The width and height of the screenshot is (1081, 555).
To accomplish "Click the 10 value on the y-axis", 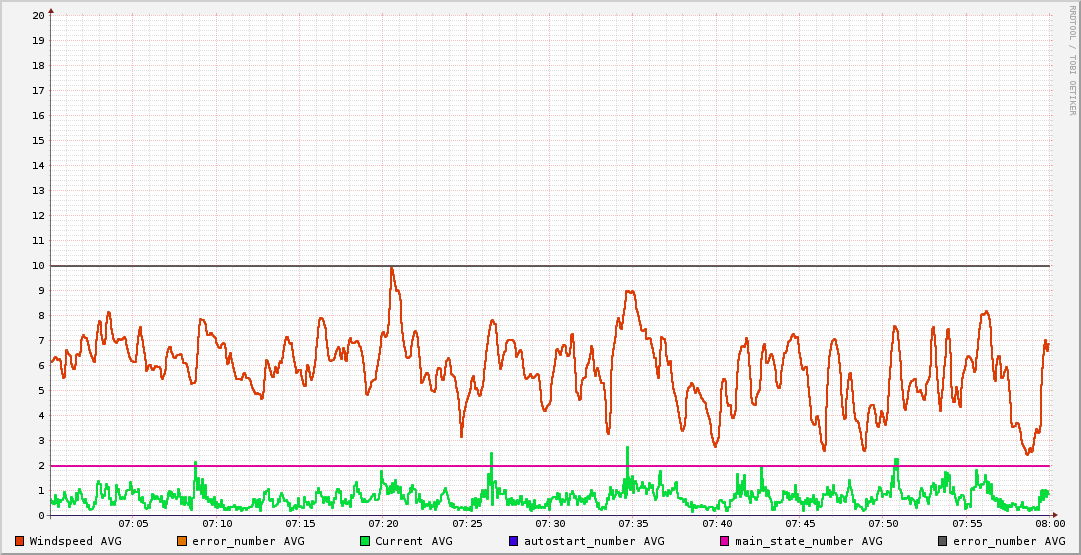I will click(38, 265).
